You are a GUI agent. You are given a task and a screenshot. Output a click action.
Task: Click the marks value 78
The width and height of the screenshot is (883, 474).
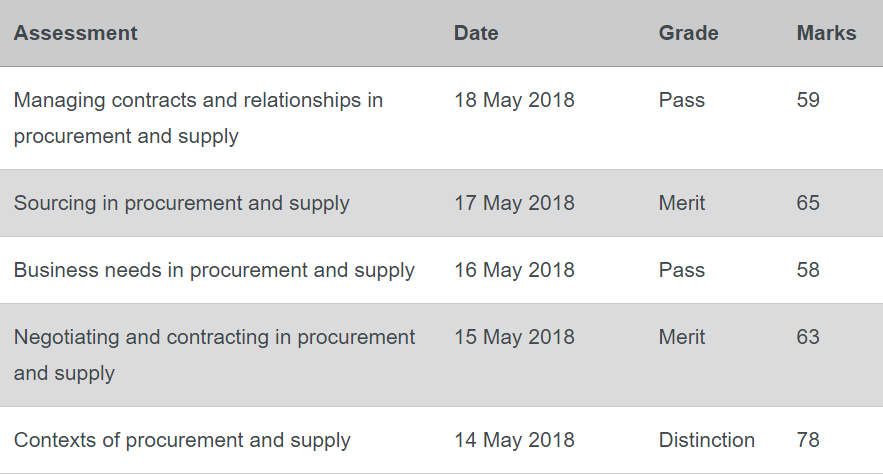[x=808, y=440]
